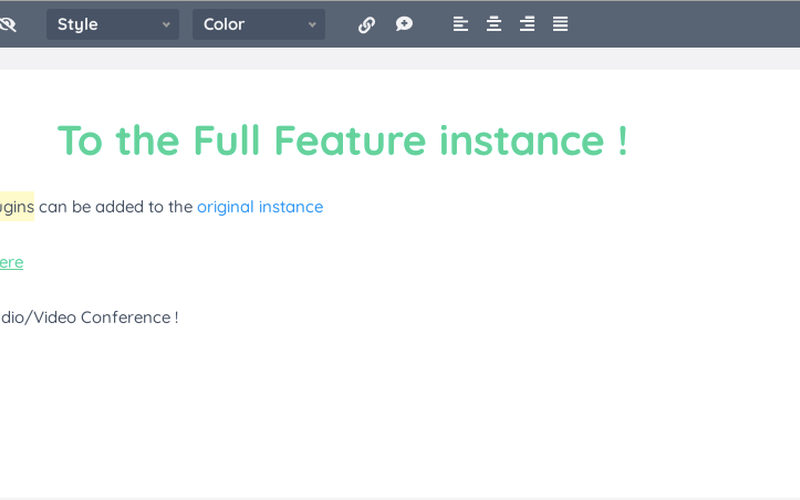Open the Color dropdown
Screen dimensions: 800x500
[x=259, y=24]
